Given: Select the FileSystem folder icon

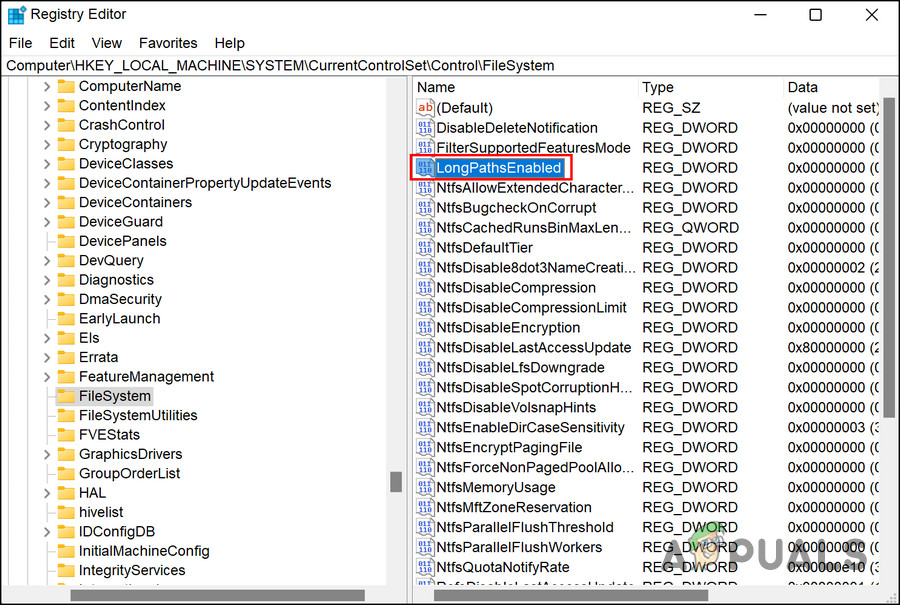Looking at the screenshot, I should click(x=66, y=396).
